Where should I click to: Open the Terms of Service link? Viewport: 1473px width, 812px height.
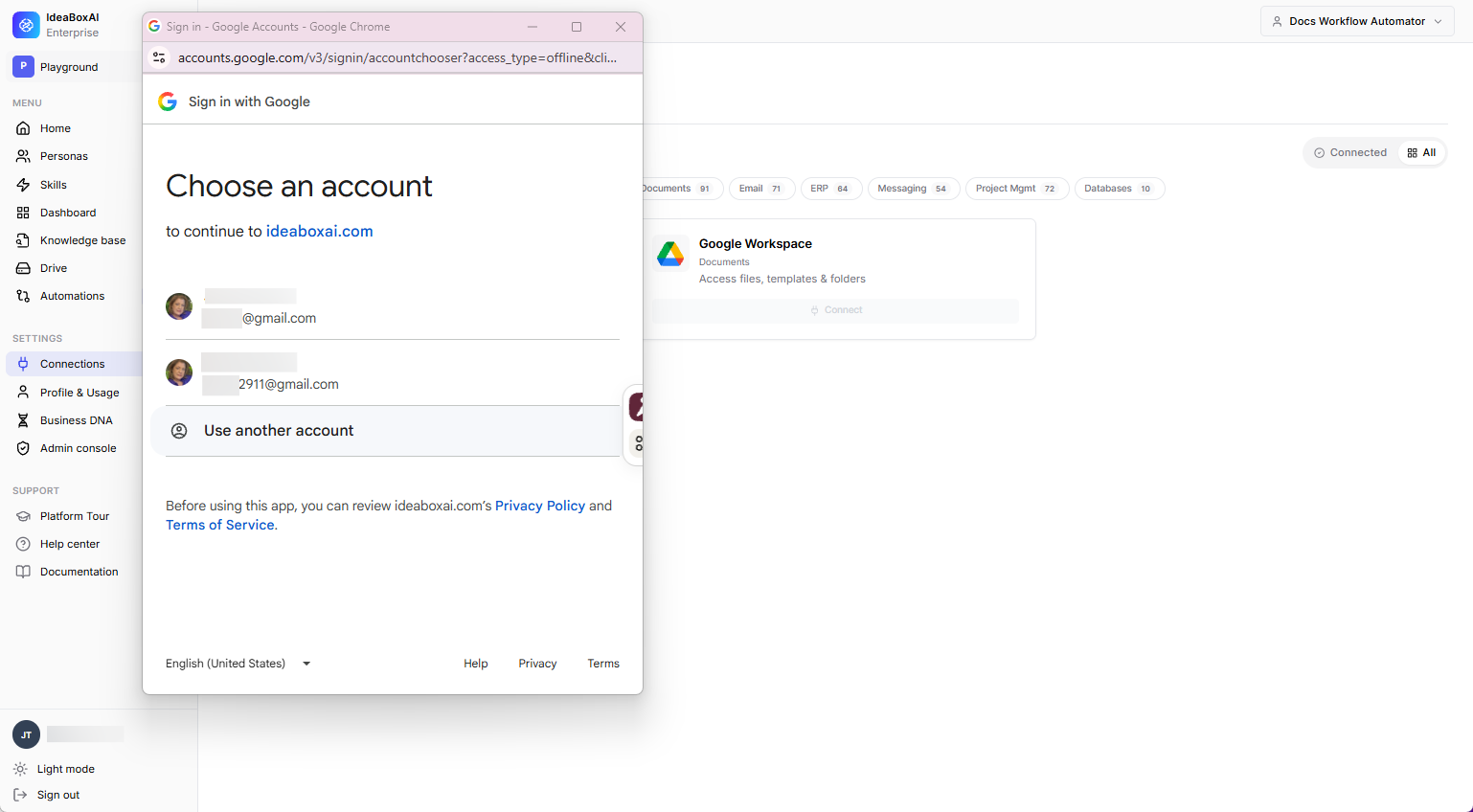coord(220,525)
